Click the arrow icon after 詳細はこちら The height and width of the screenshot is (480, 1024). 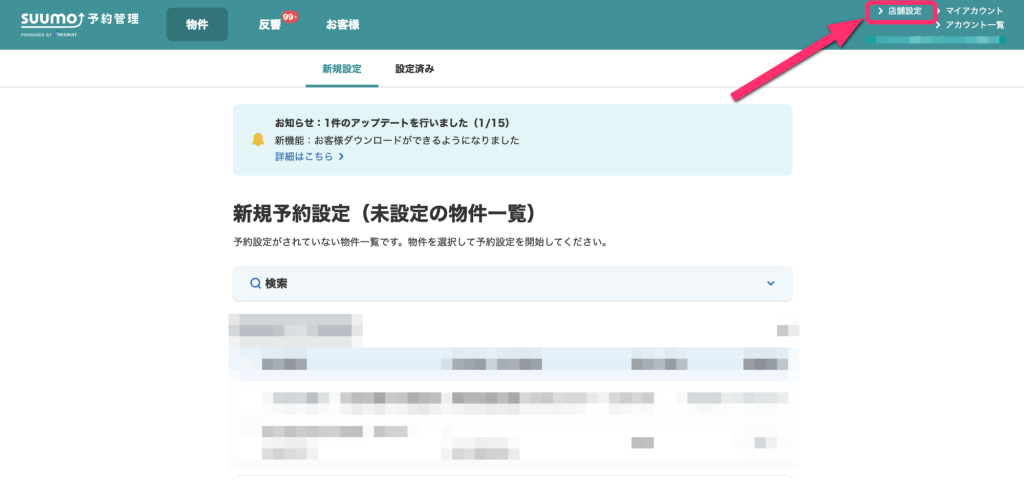(341, 157)
